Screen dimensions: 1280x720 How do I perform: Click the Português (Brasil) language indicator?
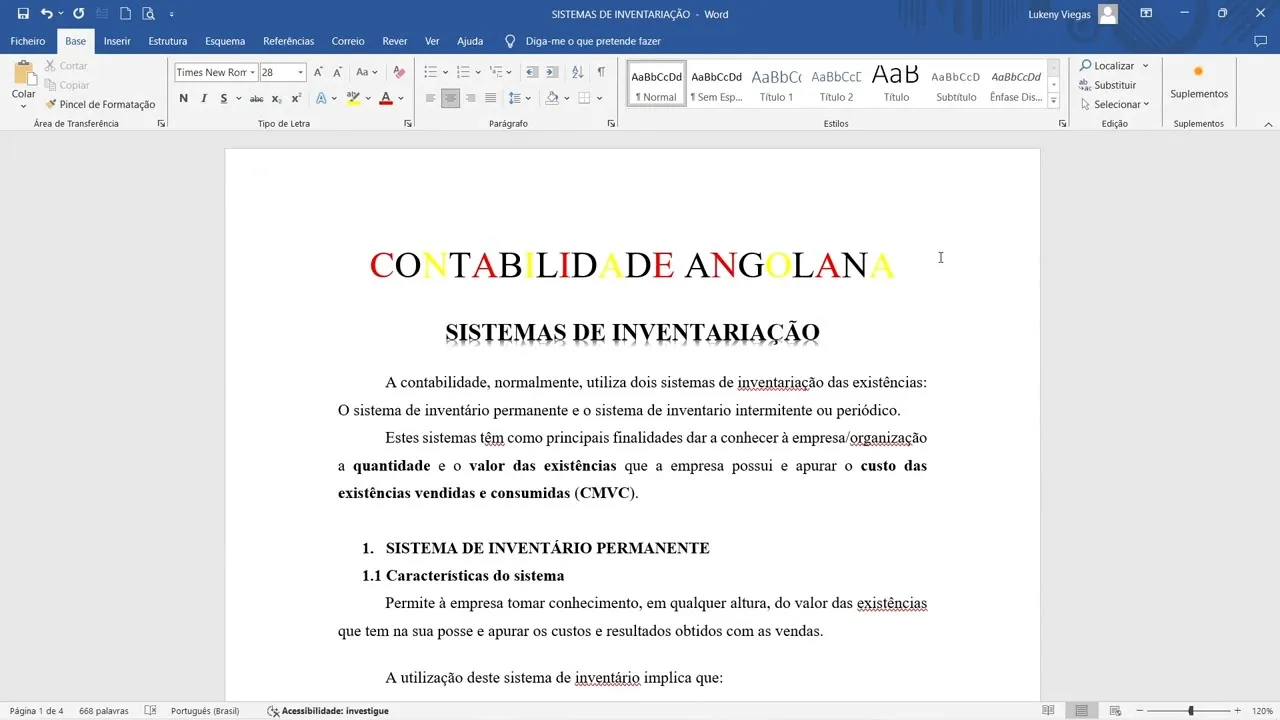(x=205, y=711)
